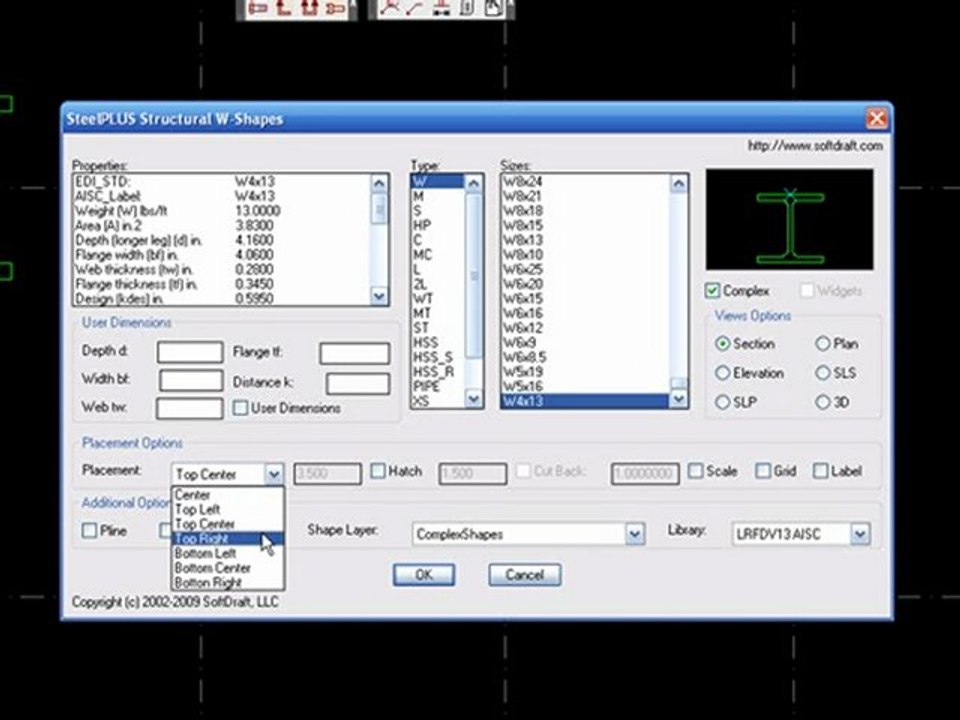Click the Type list scrollbar thumb
This screenshot has width=960, height=720.
pos(473,276)
